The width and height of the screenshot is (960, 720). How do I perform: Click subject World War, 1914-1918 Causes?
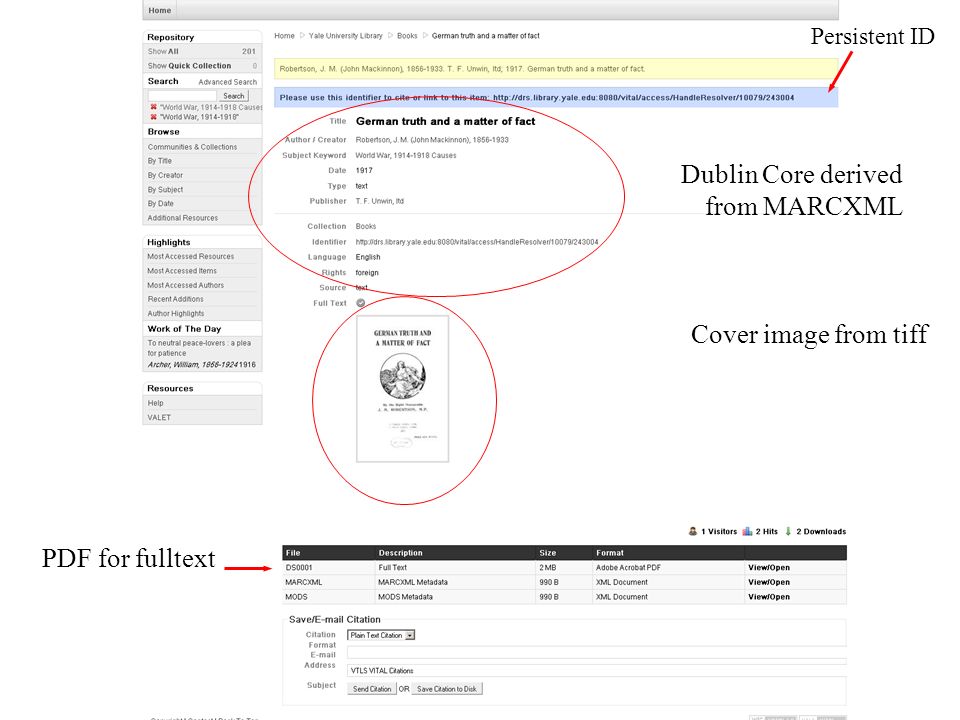[406, 156]
